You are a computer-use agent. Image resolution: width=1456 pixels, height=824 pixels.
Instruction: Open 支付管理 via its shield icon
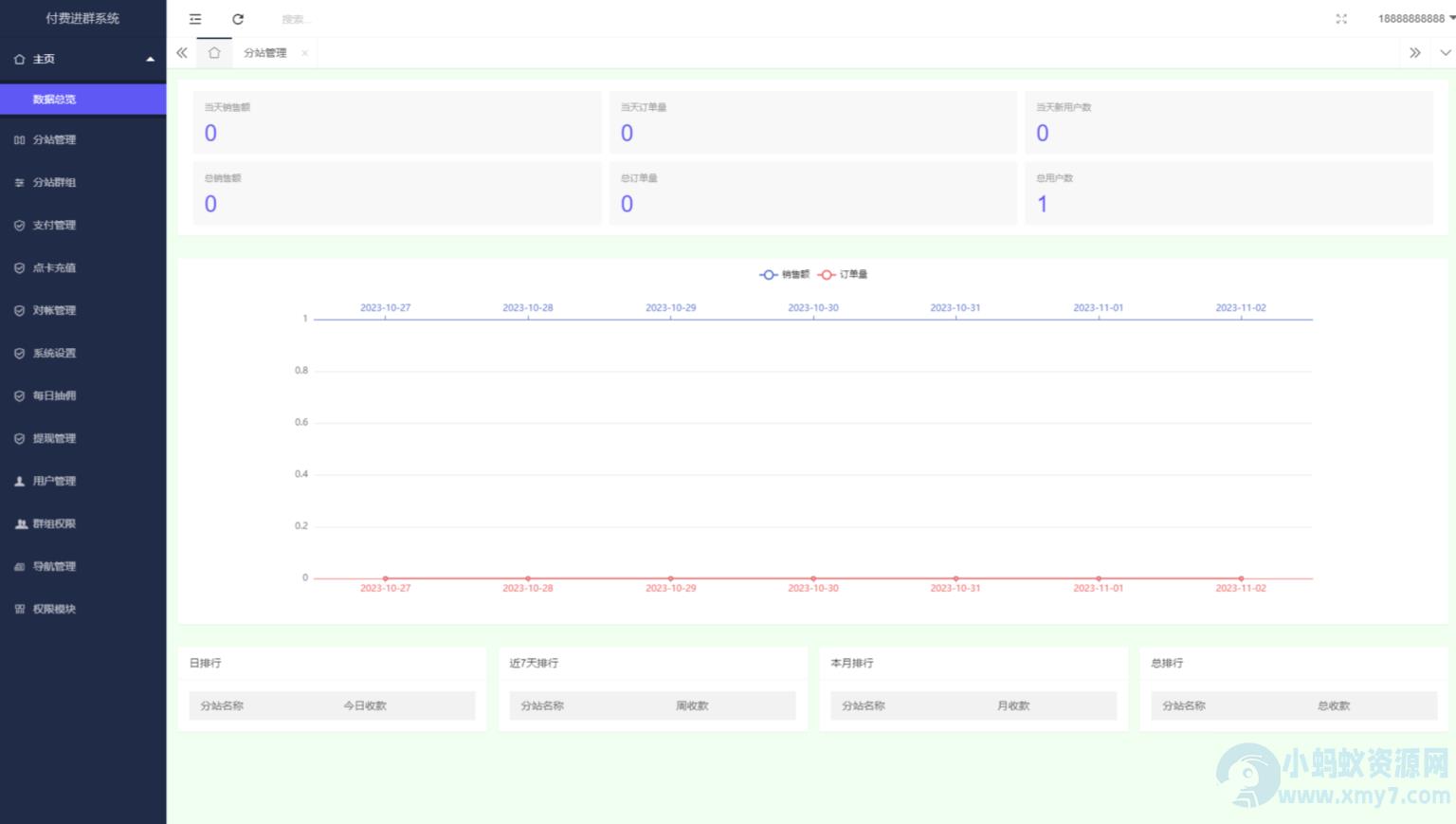pos(19,226)
